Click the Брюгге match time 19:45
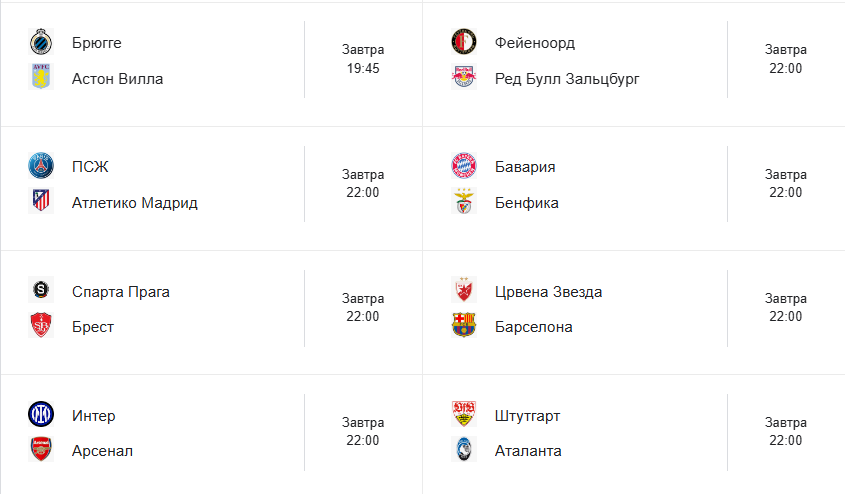This screenshot has width=845, height=494. point(363,69)
